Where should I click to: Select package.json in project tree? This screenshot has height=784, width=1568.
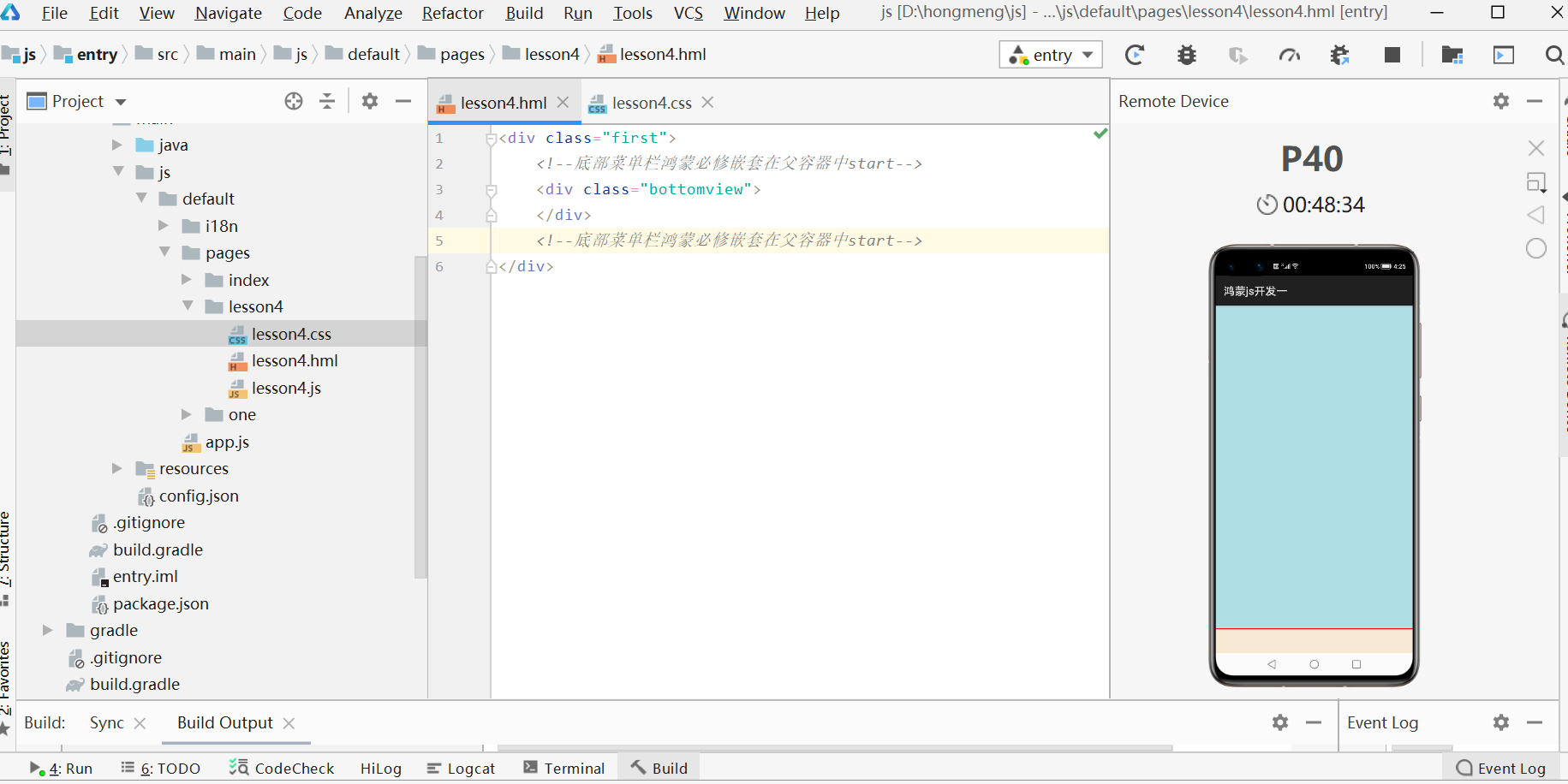(x=160, y=603)
